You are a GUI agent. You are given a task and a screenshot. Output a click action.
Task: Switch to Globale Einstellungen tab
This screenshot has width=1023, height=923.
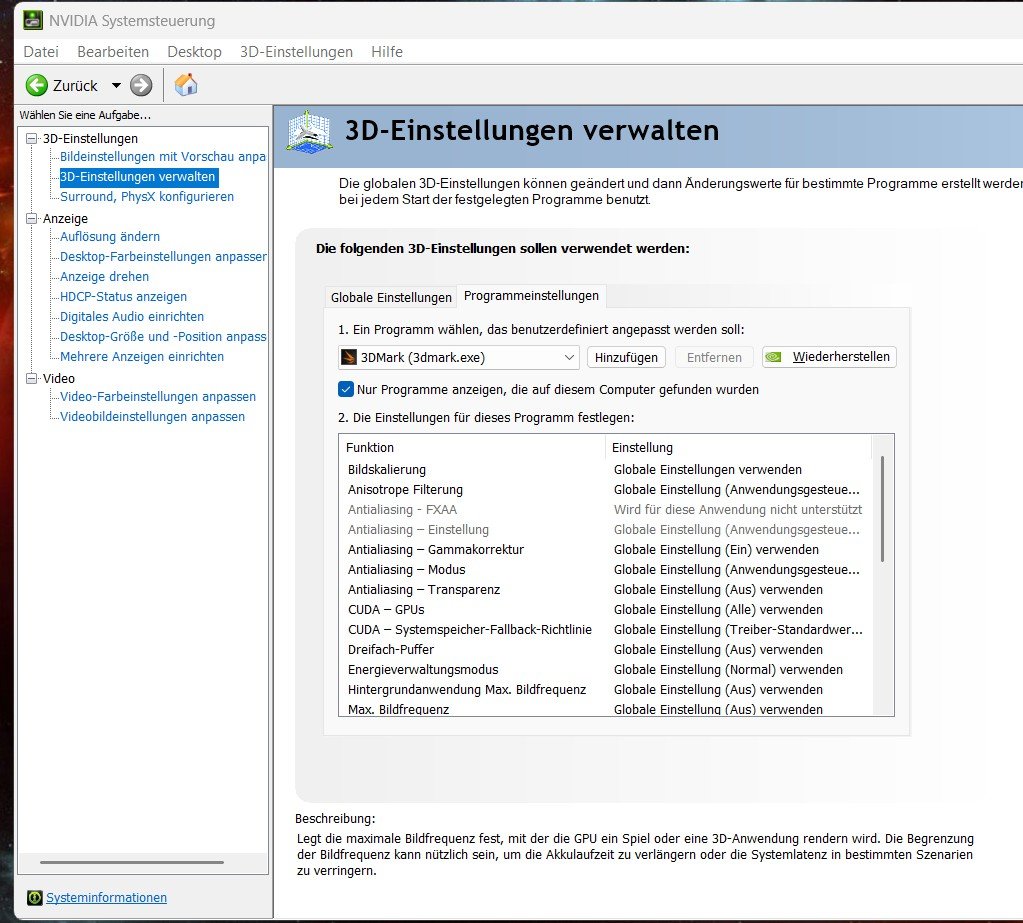pyautogui.click(x=391, y=297)
